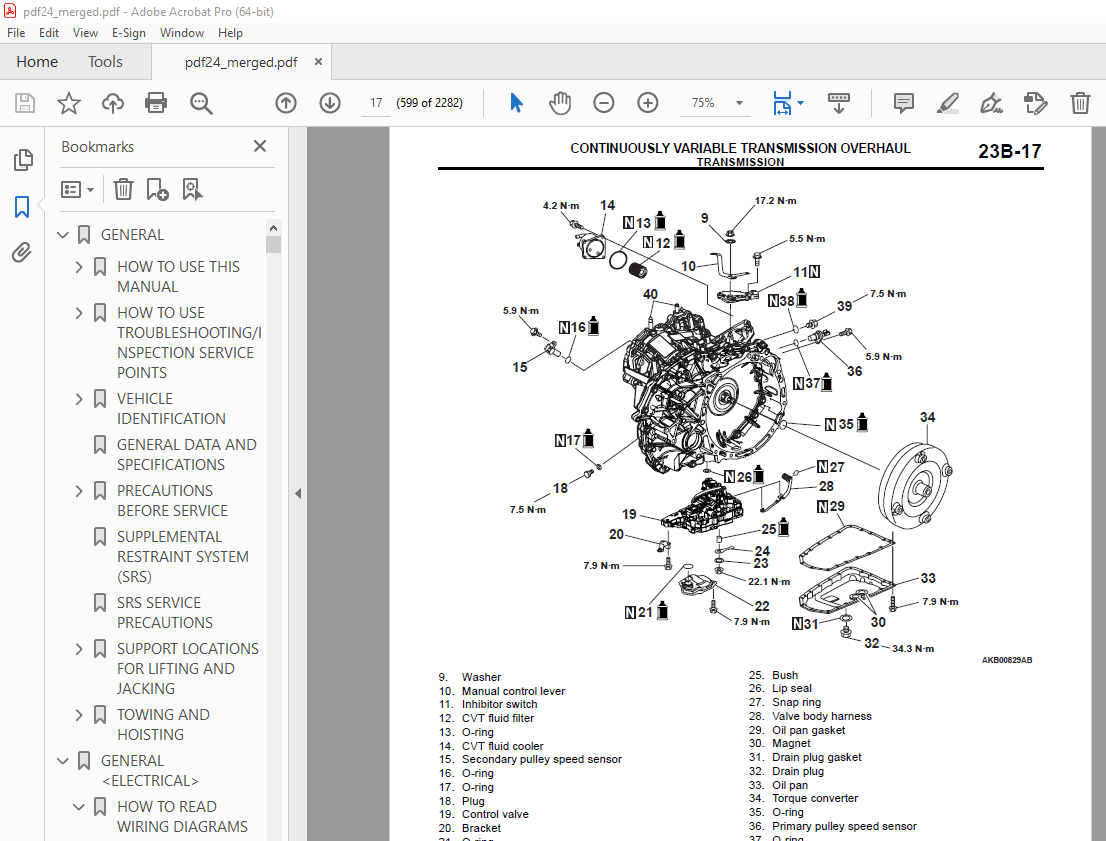Expand HOW TO USE THIS MANUAL bookmark
The width and height of the screenshot is (1106, 841).
click(x=79, y=267)
